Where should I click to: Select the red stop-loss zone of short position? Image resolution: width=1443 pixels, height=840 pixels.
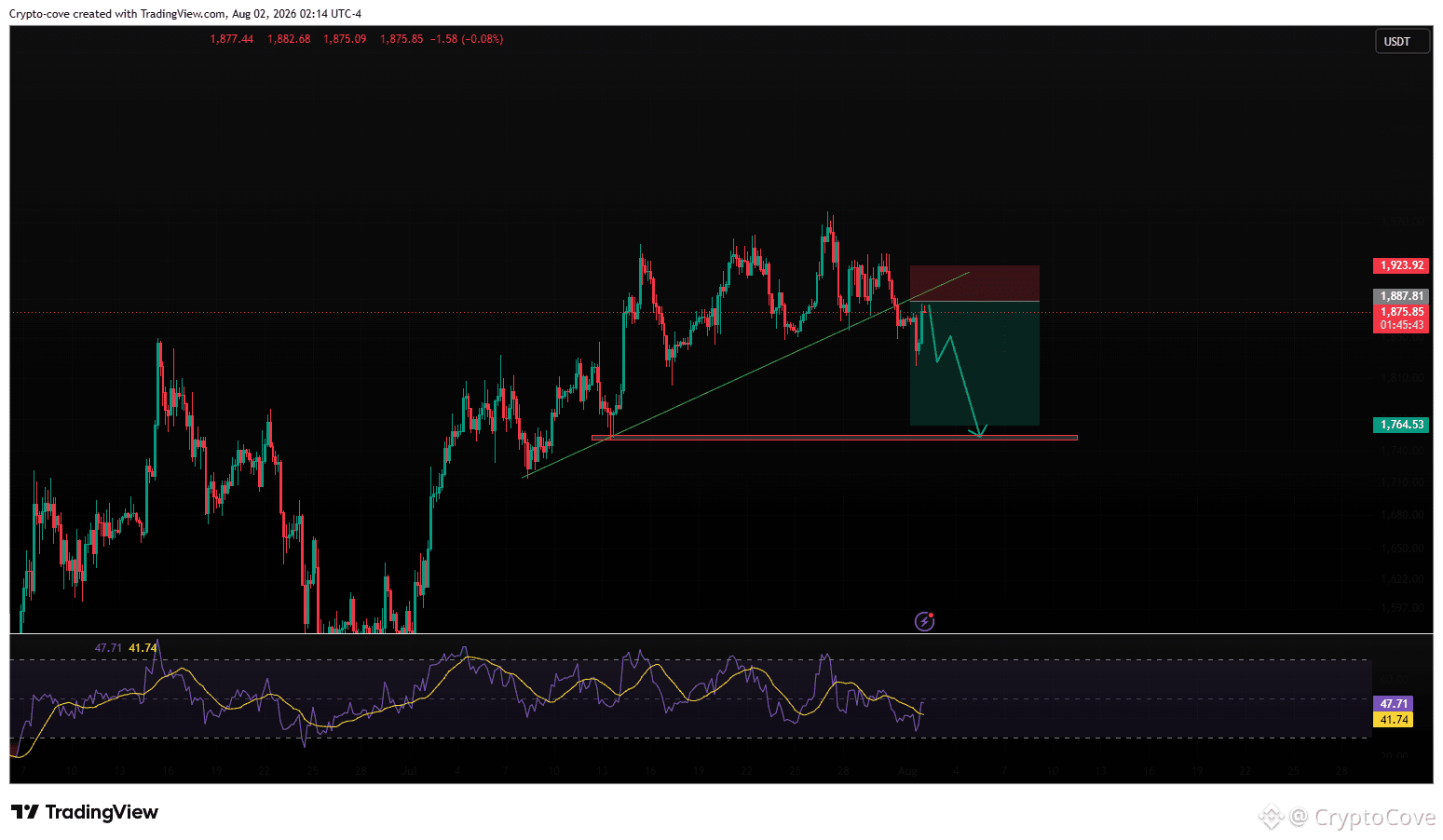point(974,283)
